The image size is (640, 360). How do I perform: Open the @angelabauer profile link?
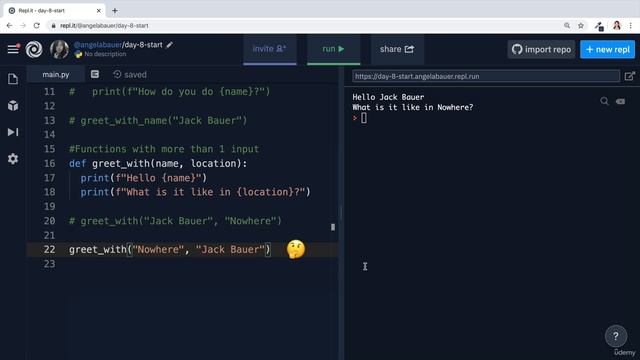98,45
